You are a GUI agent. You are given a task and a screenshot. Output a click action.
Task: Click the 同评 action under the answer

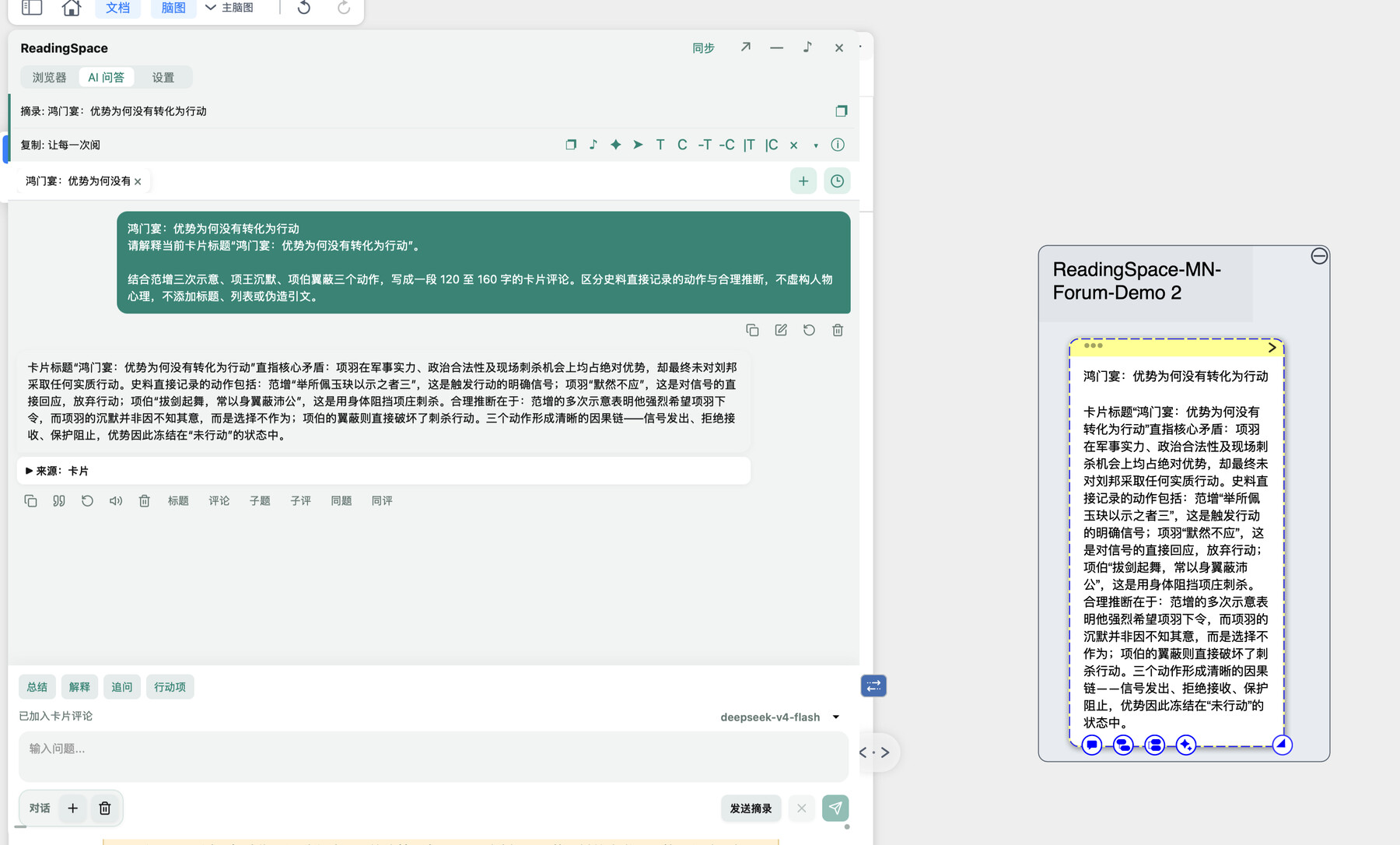pos(382,501)
